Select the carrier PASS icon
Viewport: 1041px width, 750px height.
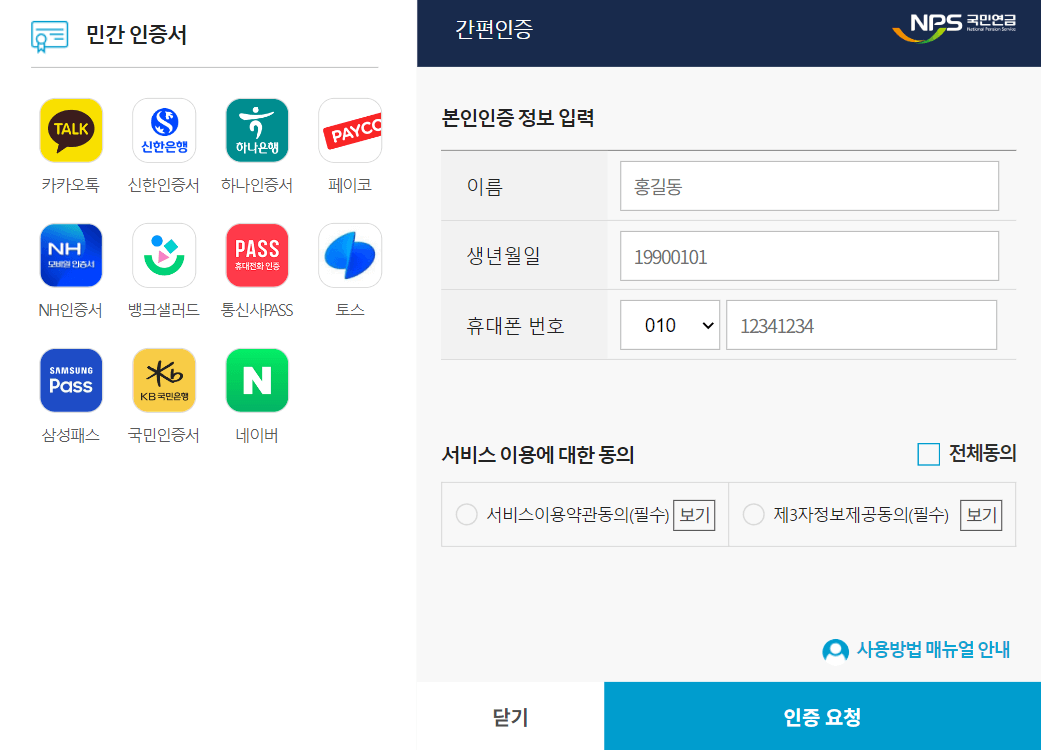(256, 255)
